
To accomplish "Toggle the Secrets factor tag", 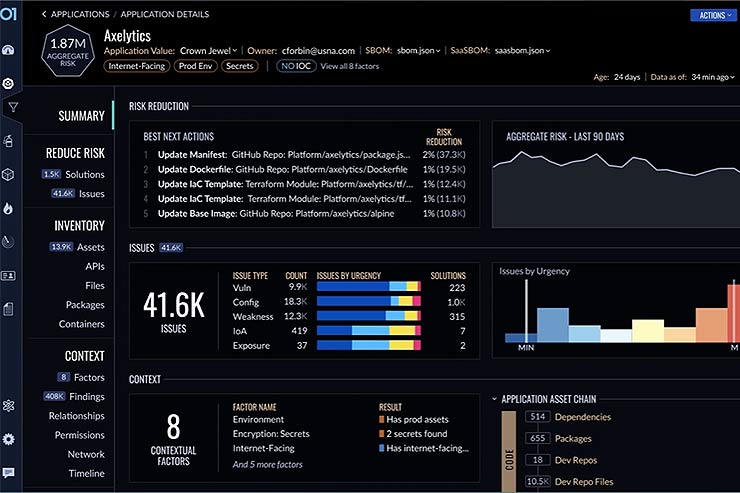I will [x=239, y=66].
